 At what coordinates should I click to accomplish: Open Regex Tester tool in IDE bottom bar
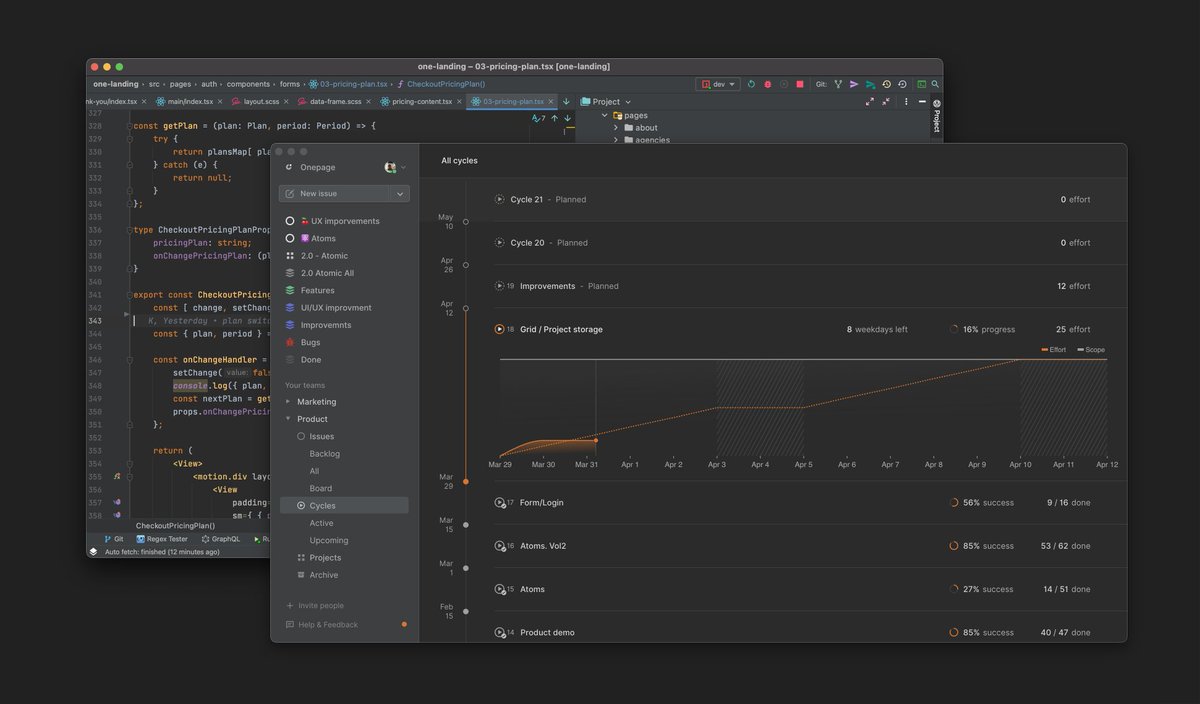point(162,539)
